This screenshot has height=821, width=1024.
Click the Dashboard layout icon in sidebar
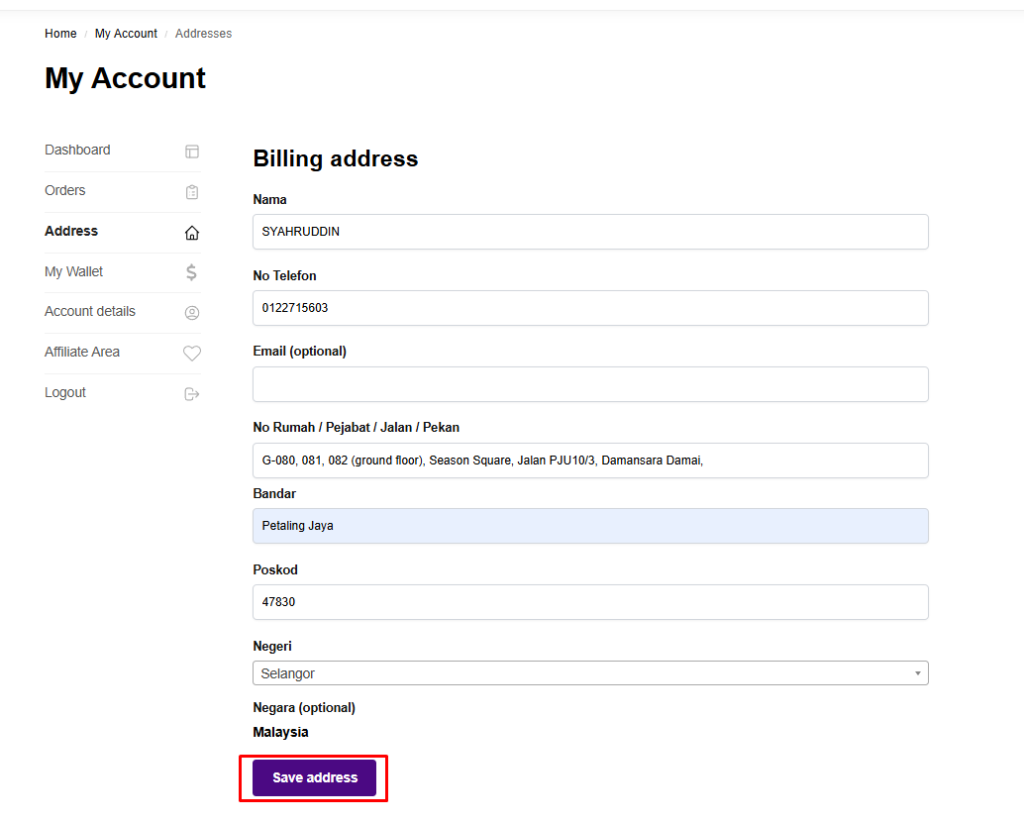pyautogui.click(x=192, y=151)
